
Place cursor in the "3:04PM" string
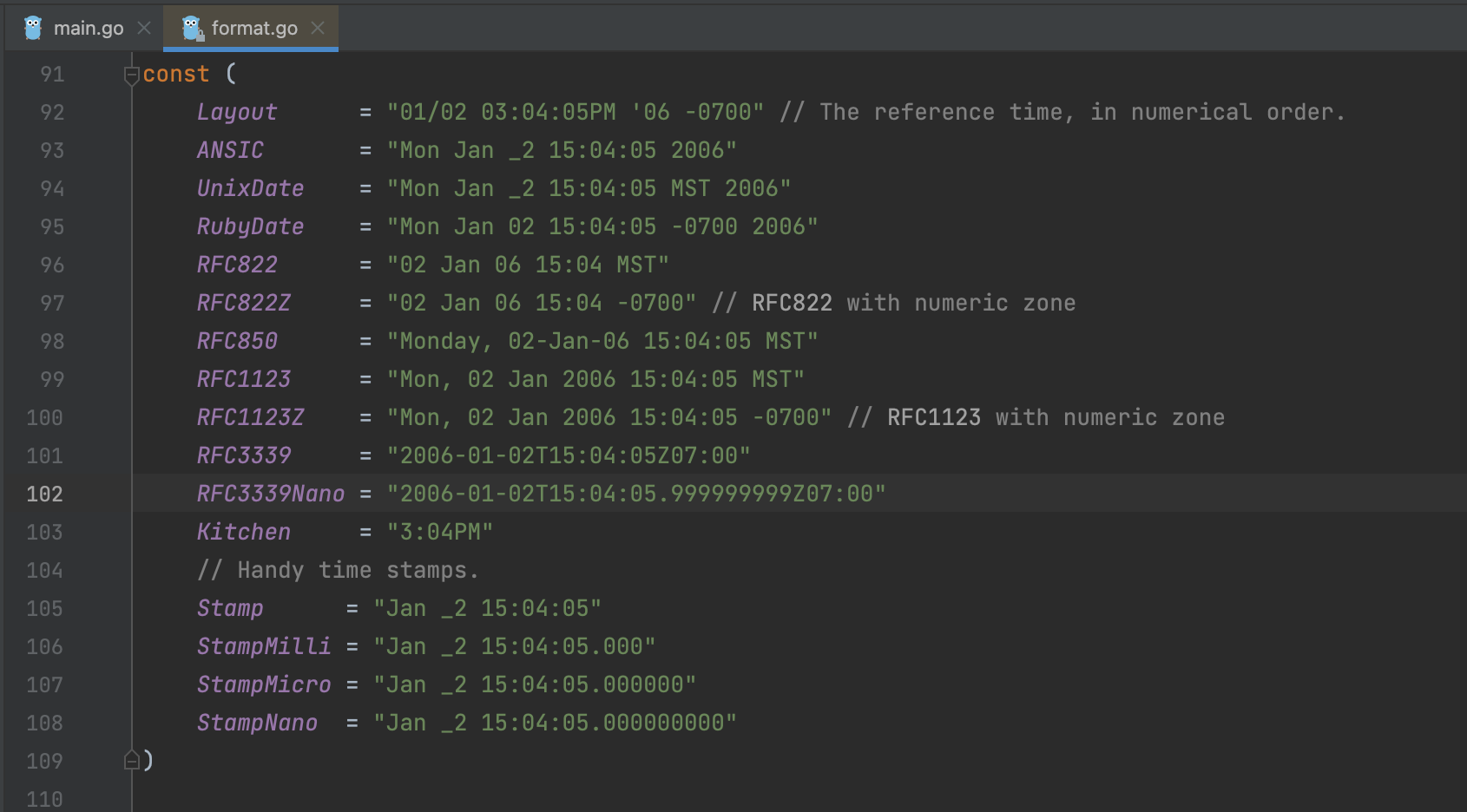pyautogui.click(x=440, y=532)
